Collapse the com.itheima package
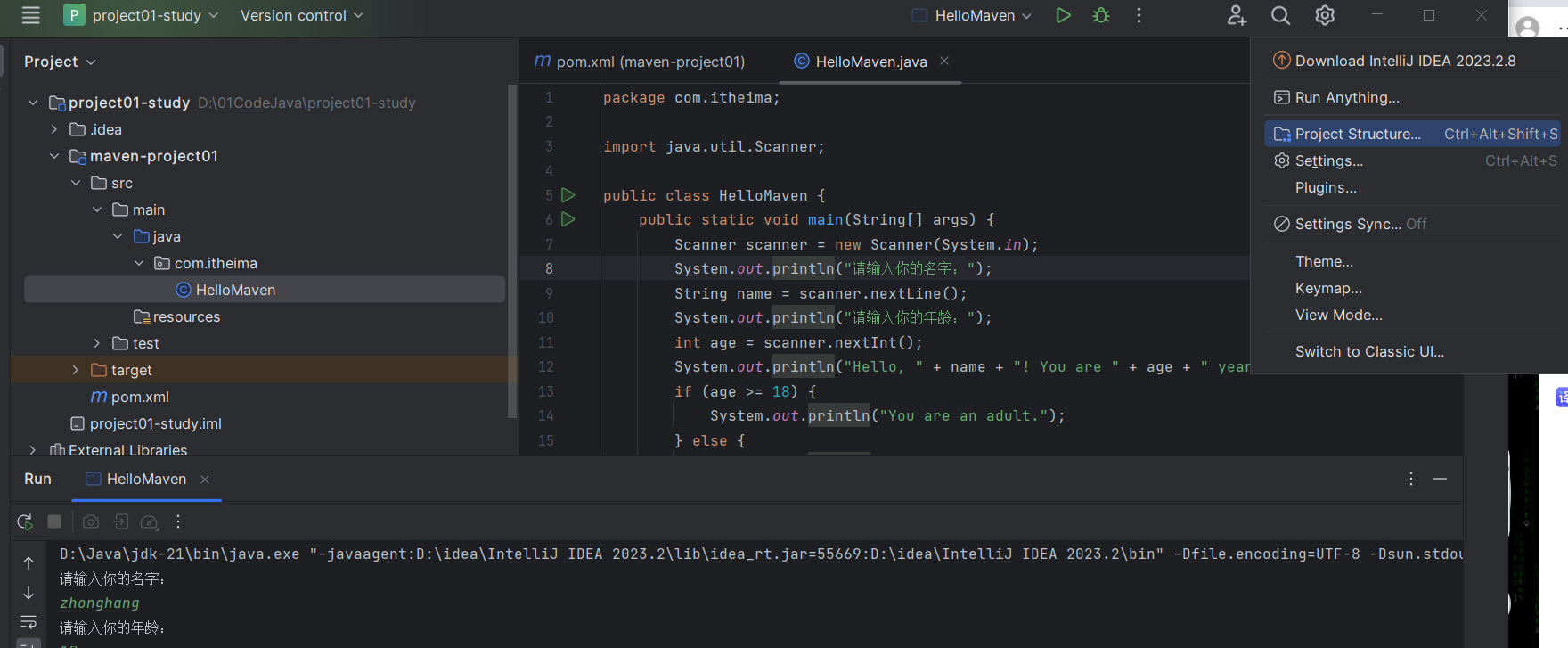Screen dimensions: 1568x648 [139, 263]
